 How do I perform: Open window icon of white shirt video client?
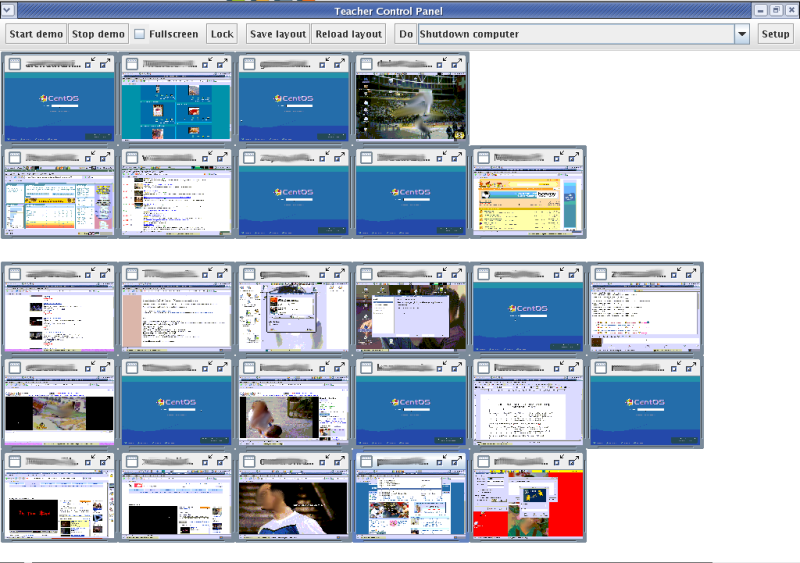[x=249, y=462]
